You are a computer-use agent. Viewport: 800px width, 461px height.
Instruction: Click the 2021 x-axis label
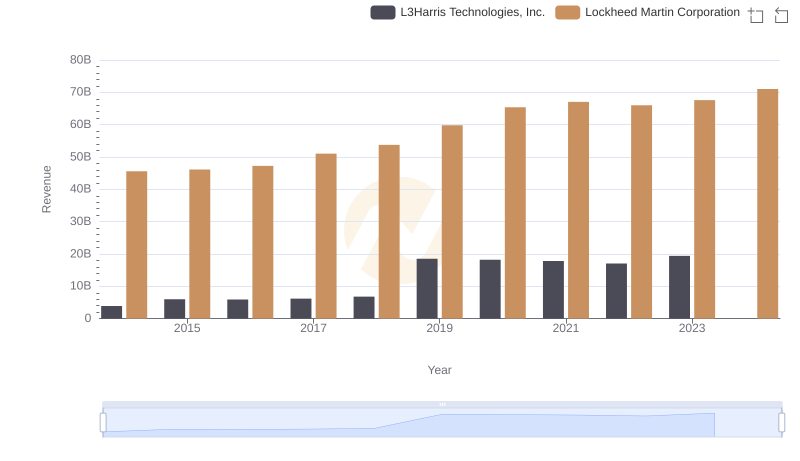565,328
